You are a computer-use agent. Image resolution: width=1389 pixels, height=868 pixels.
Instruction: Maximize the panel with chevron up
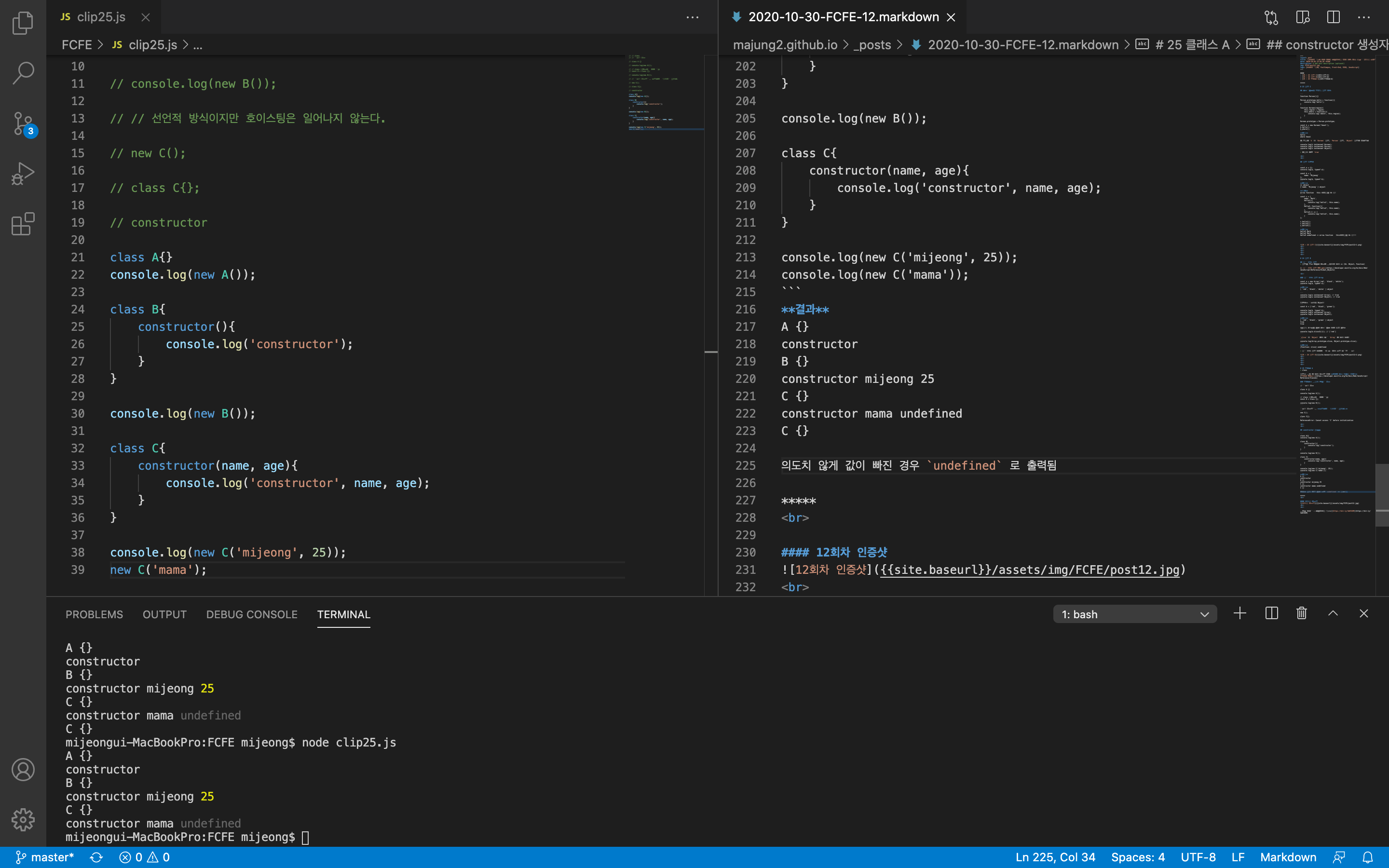[x=1333, y=614]
